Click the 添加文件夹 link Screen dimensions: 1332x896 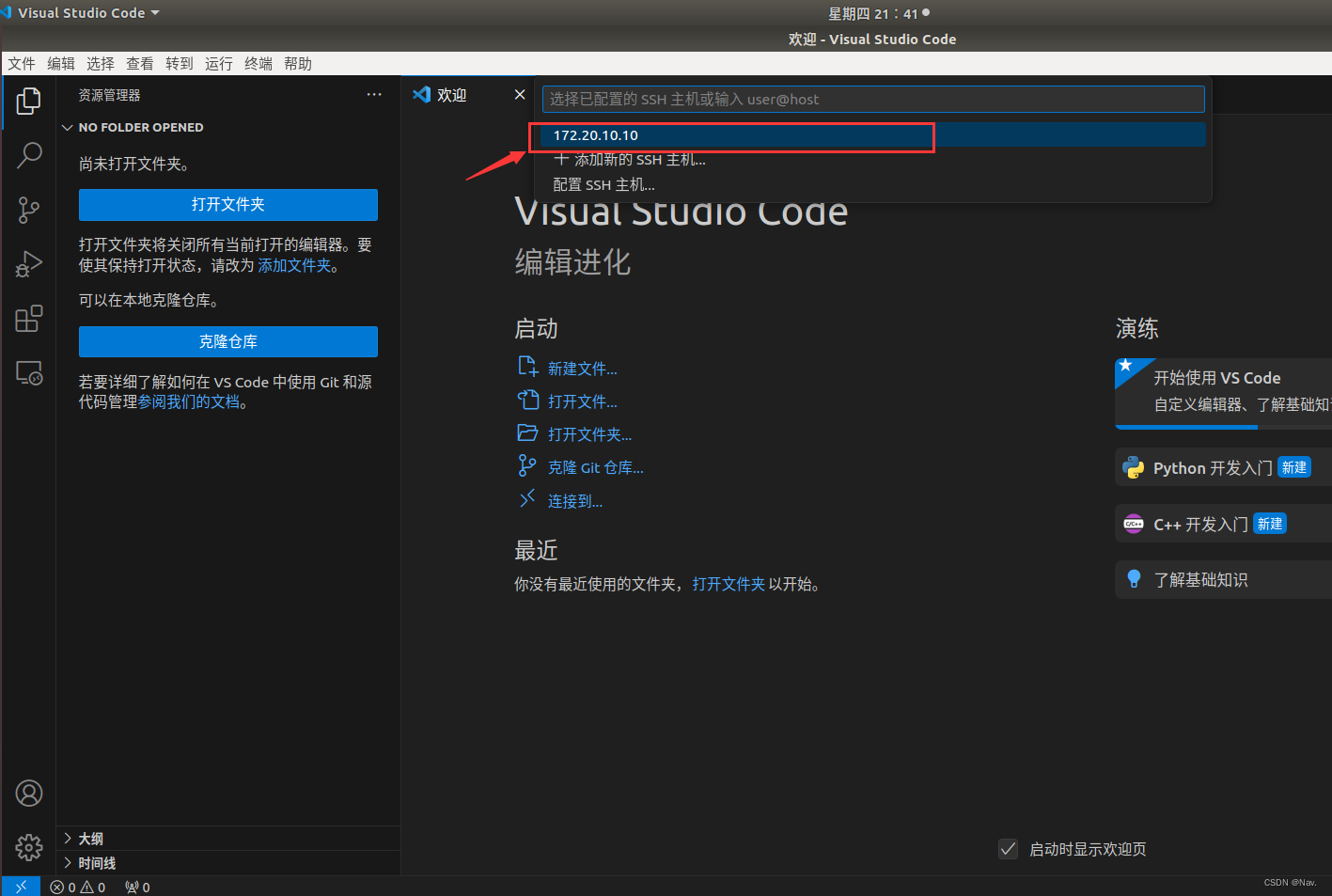[x=294, y=266]
